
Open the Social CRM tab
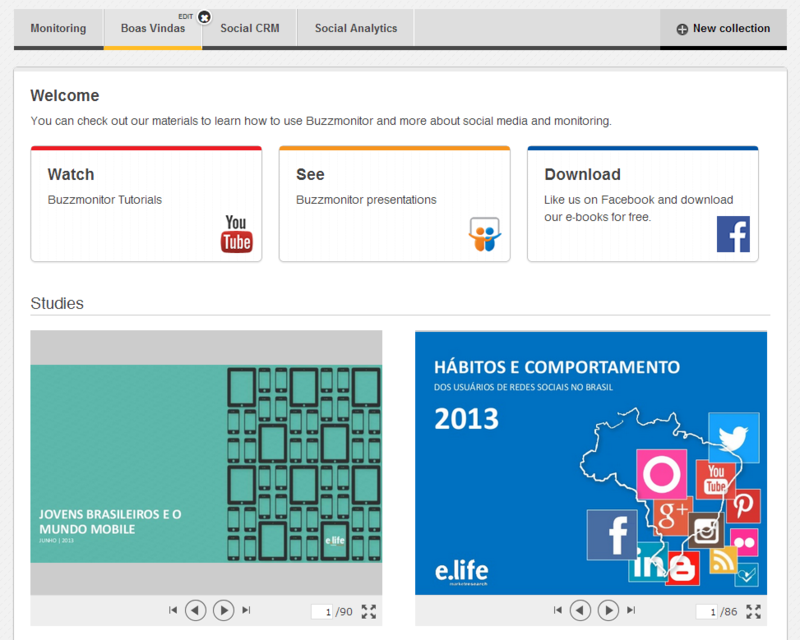250,28
